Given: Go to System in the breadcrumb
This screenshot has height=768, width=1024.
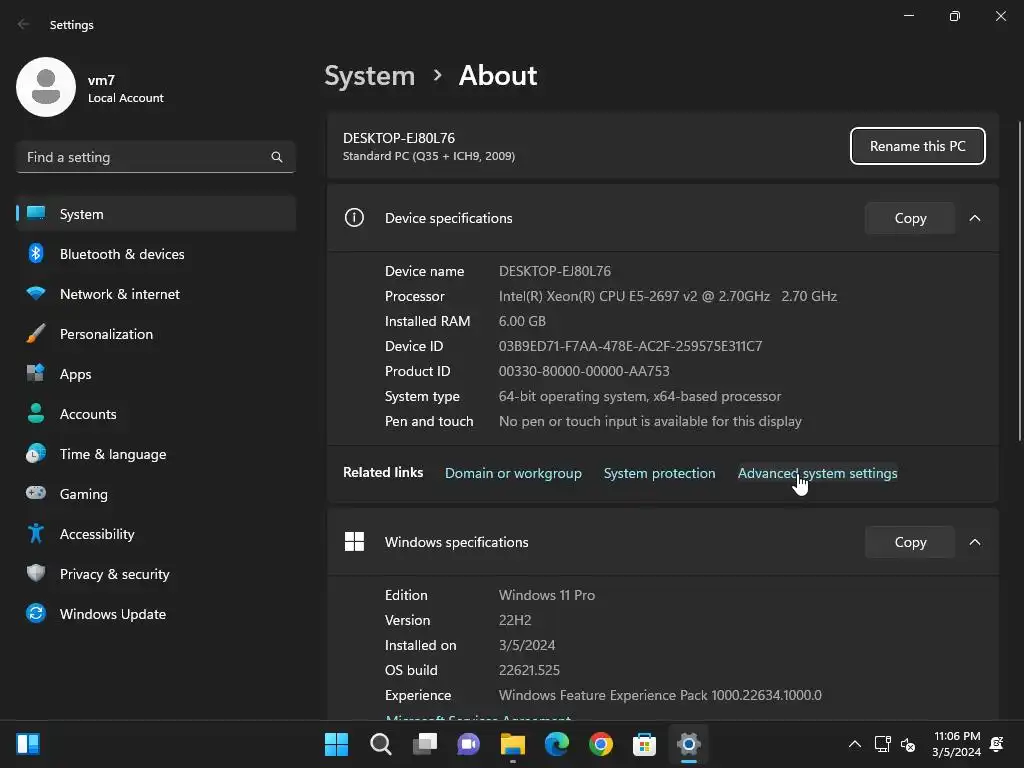Looking at the screenshot, I should click(x=370, y=76).
